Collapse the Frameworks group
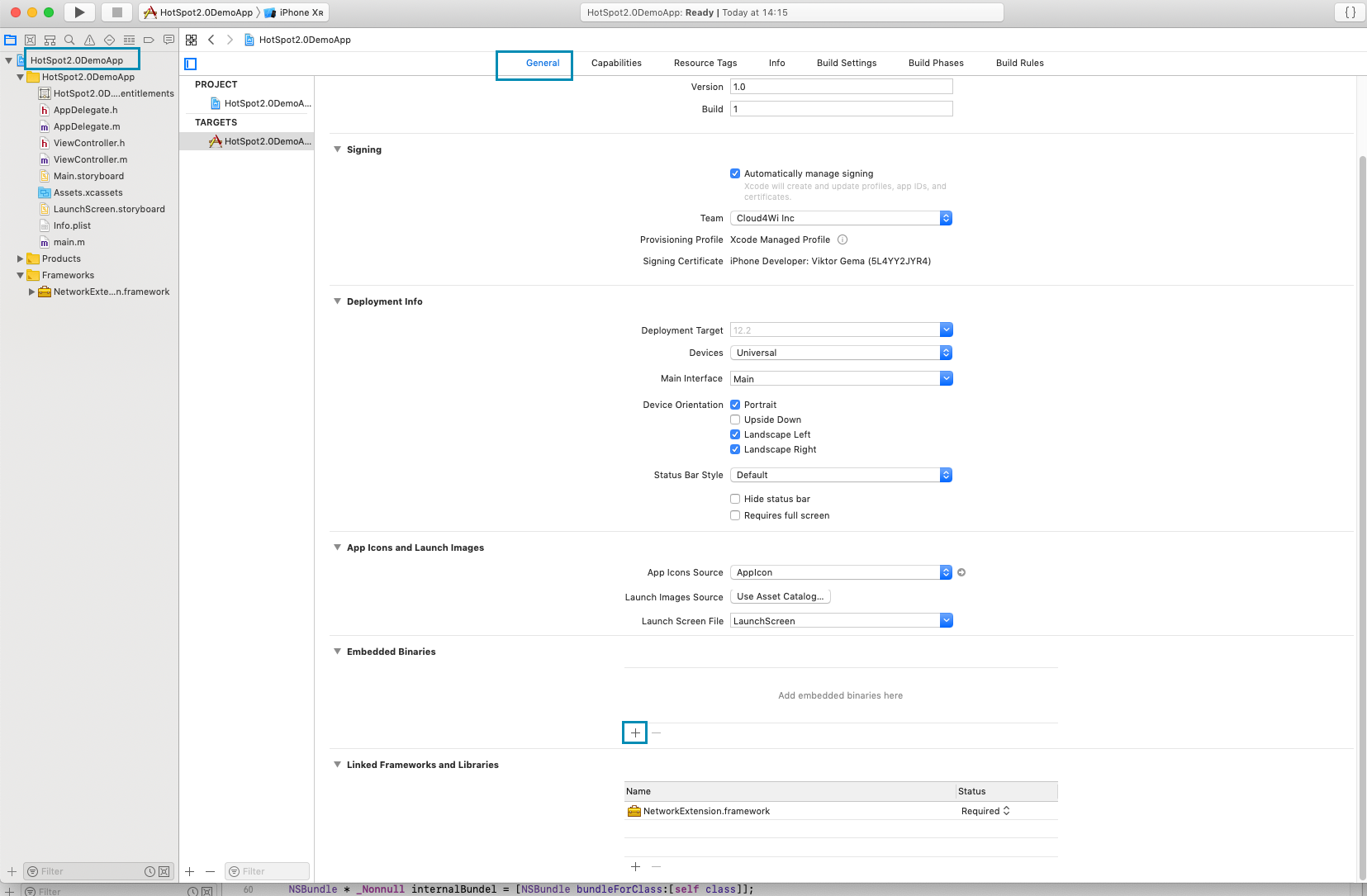 coord(21,275)
